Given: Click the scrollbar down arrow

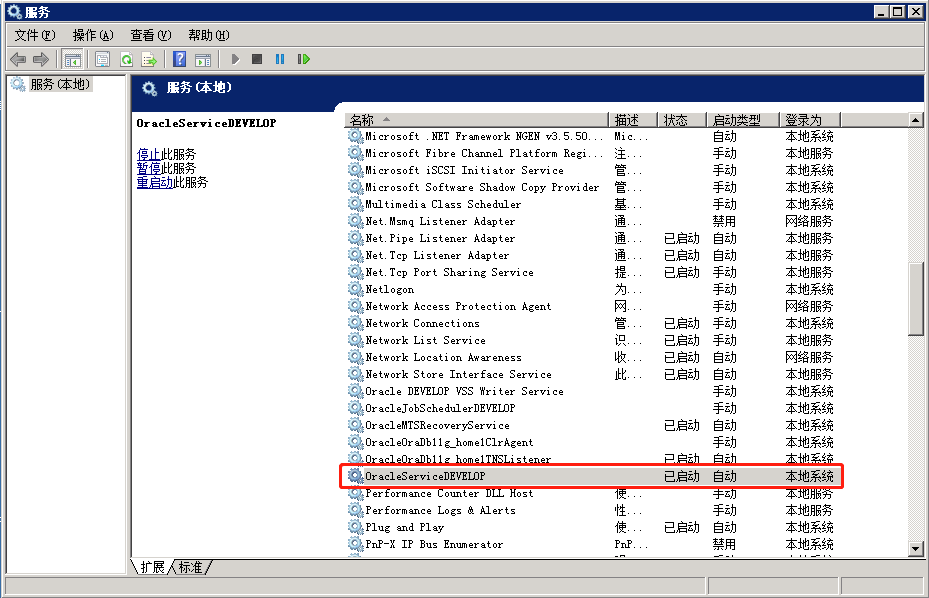Looking at the screenshot, I should (x=915, y=549).
